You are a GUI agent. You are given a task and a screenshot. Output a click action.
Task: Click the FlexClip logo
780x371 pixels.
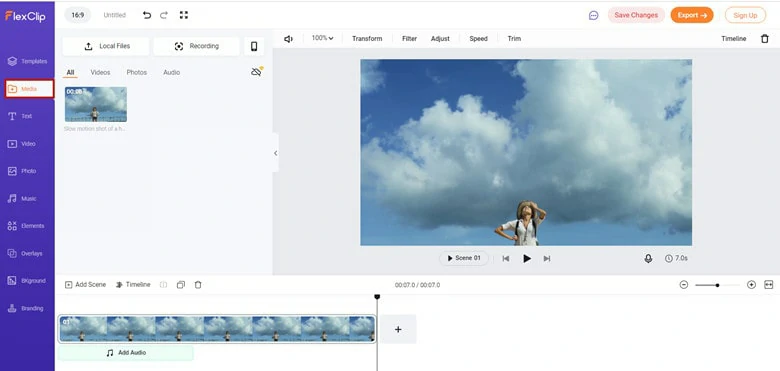tap(25, 16)
